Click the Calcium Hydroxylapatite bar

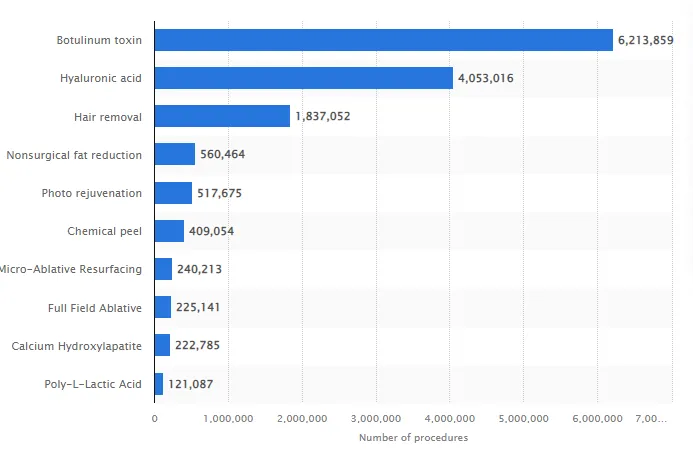coord(162,345)
